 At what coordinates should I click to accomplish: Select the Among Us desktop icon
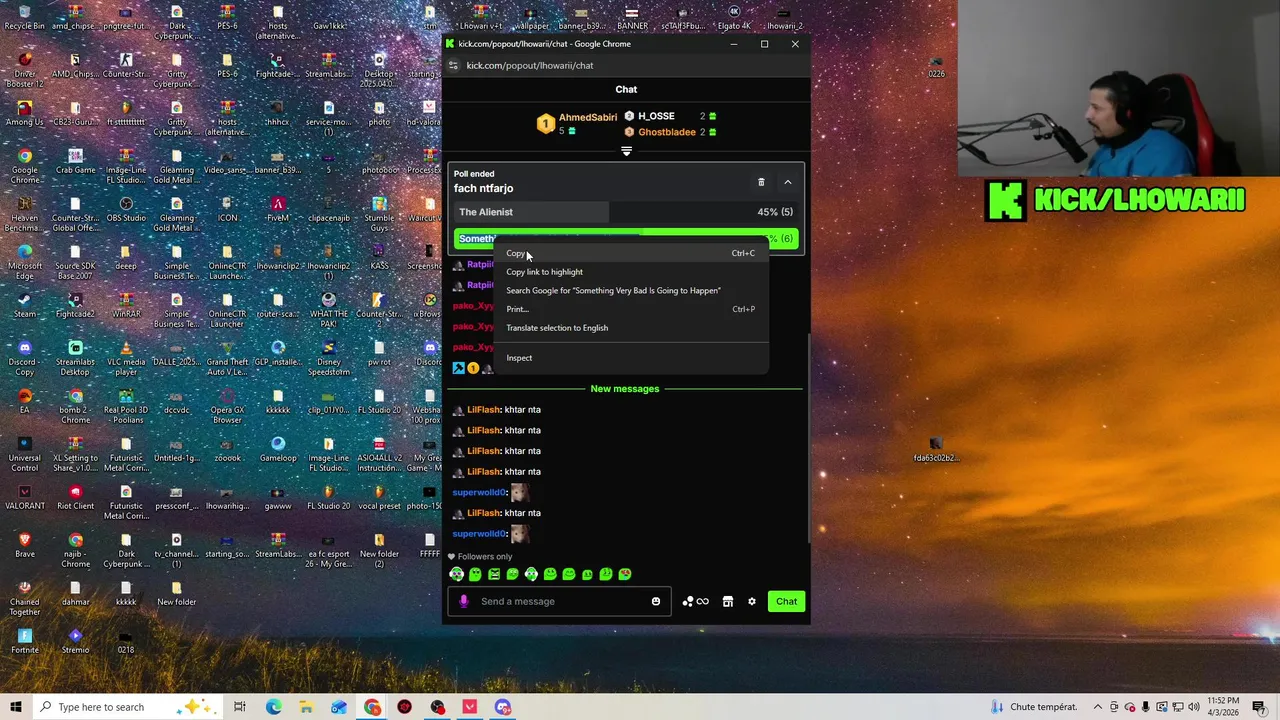(x=24, y=112)
